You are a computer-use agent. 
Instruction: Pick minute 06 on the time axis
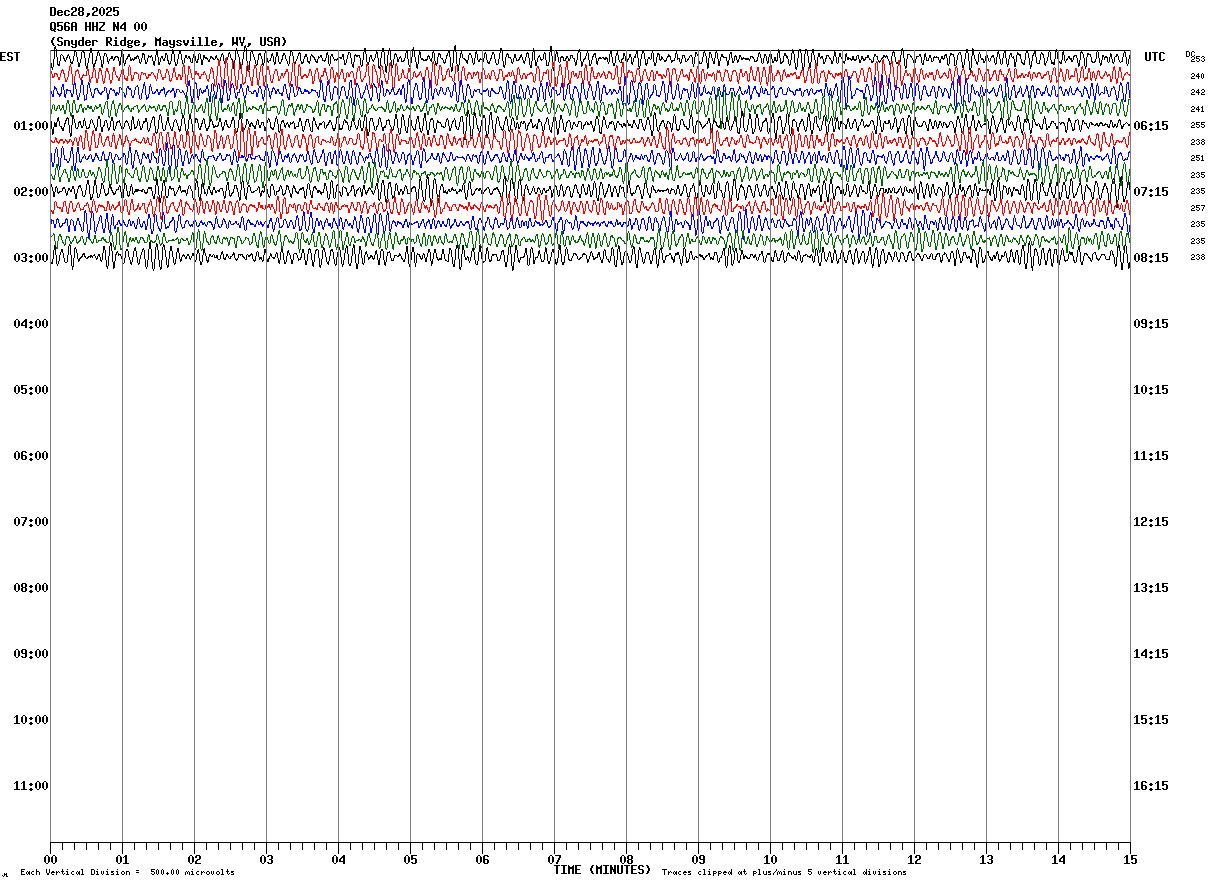tap(482, 860)
